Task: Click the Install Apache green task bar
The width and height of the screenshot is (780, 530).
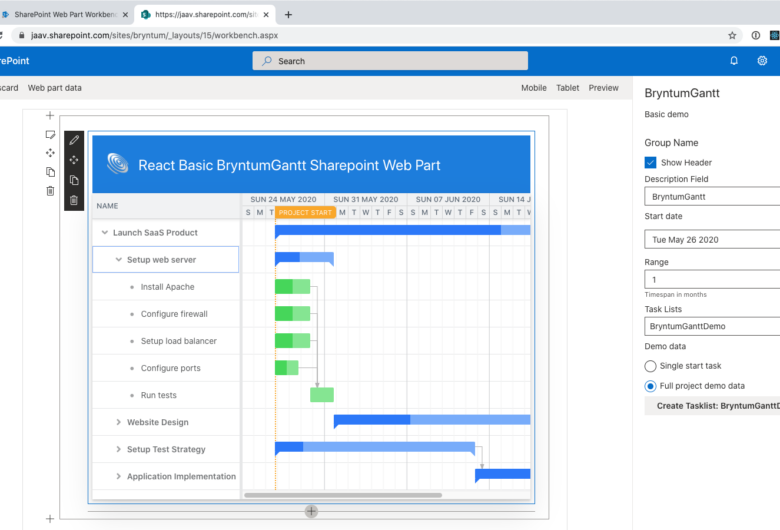Action: (x=292, y=287)
